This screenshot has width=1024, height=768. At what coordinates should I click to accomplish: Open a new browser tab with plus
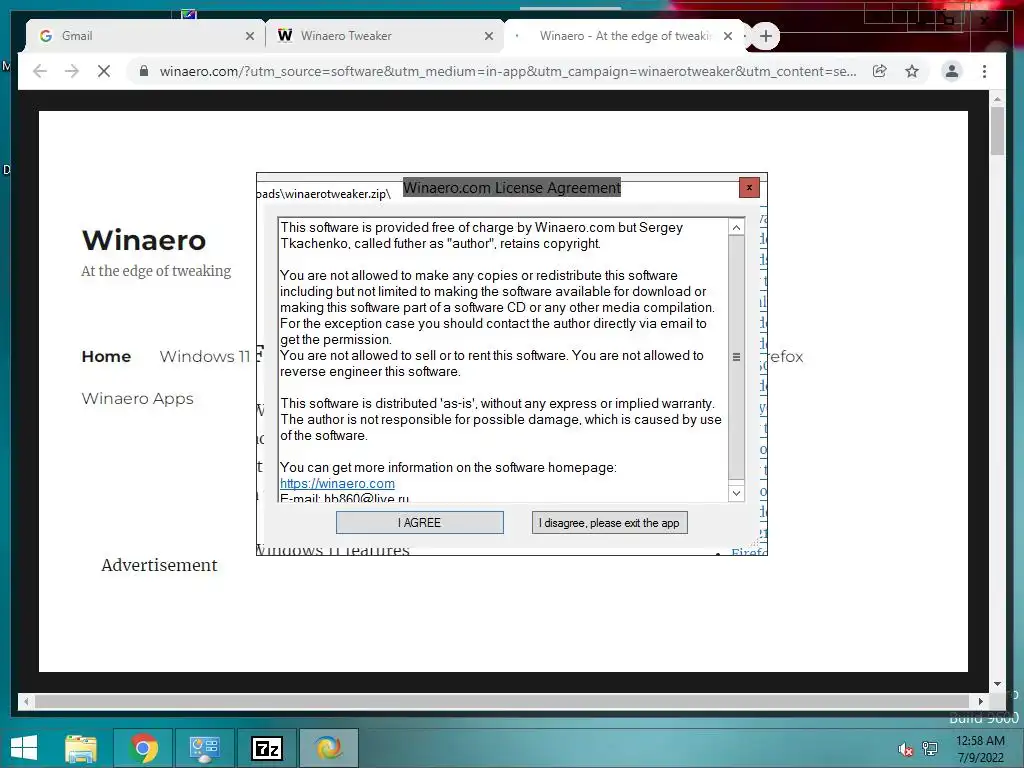pos(766,36)
